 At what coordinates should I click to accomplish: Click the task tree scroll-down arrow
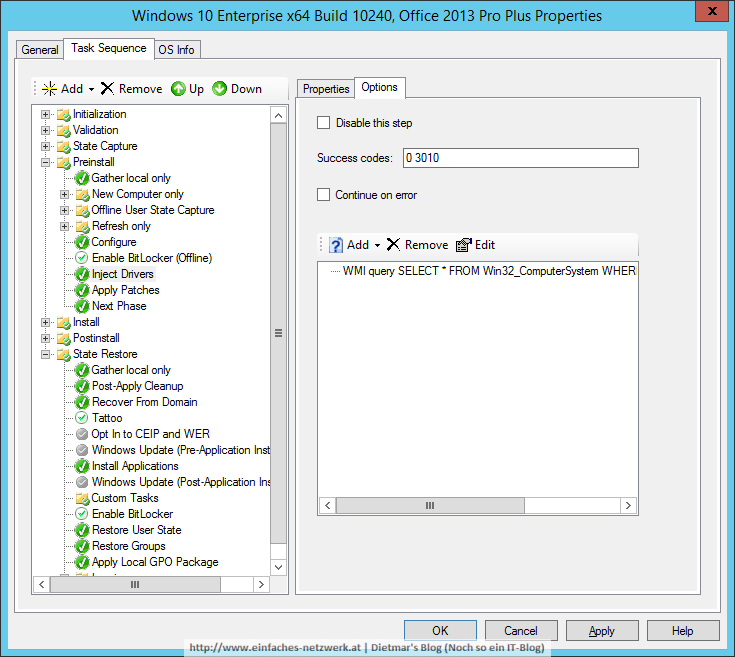tap(278, 567)
